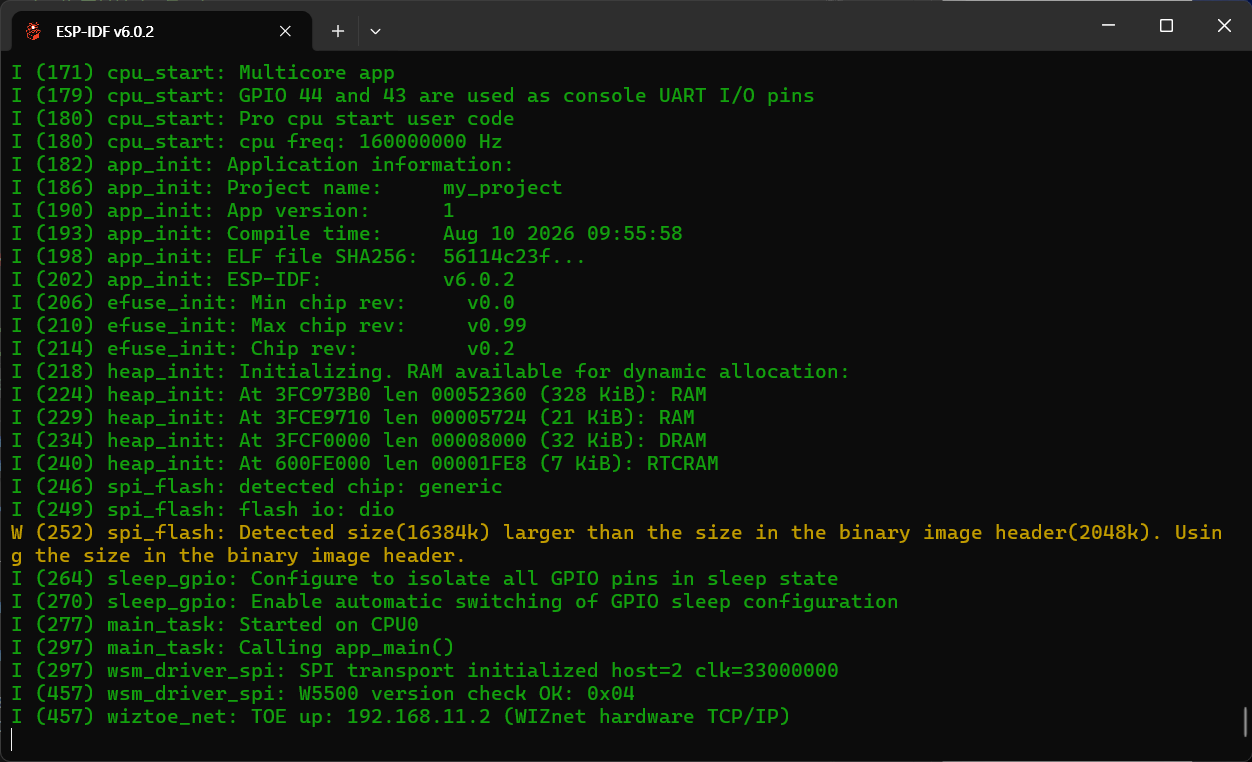Open the tab profile dropdown menu
This screenshot has width=1252, height=762.
pos(375,31)
